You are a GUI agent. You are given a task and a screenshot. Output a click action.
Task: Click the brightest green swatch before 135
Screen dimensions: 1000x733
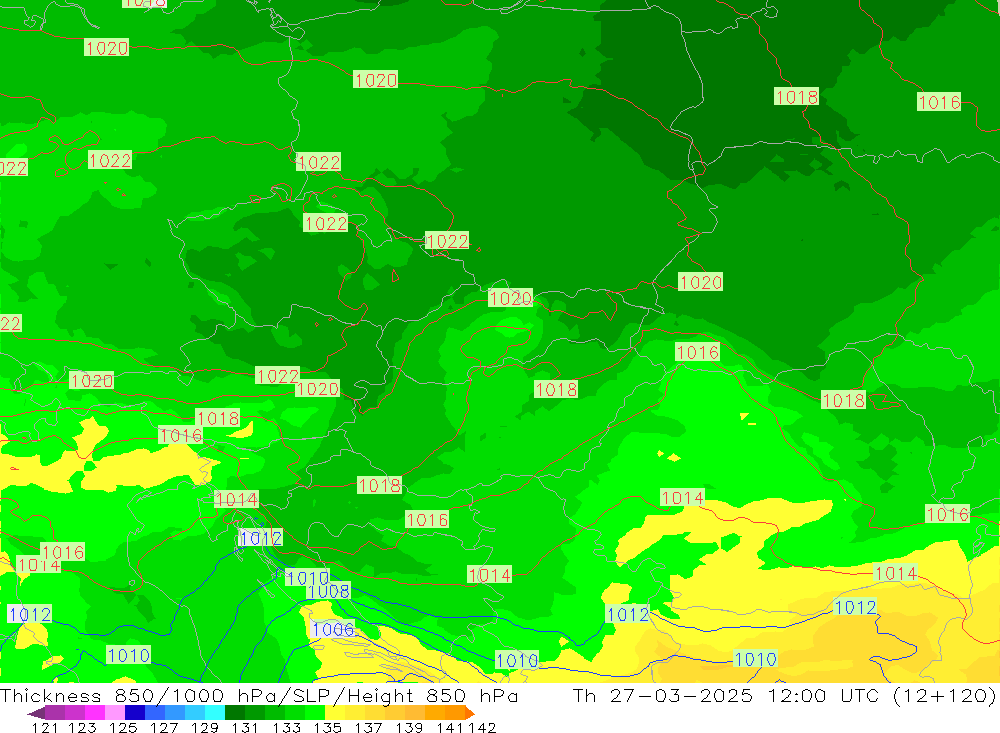point(315,713)
